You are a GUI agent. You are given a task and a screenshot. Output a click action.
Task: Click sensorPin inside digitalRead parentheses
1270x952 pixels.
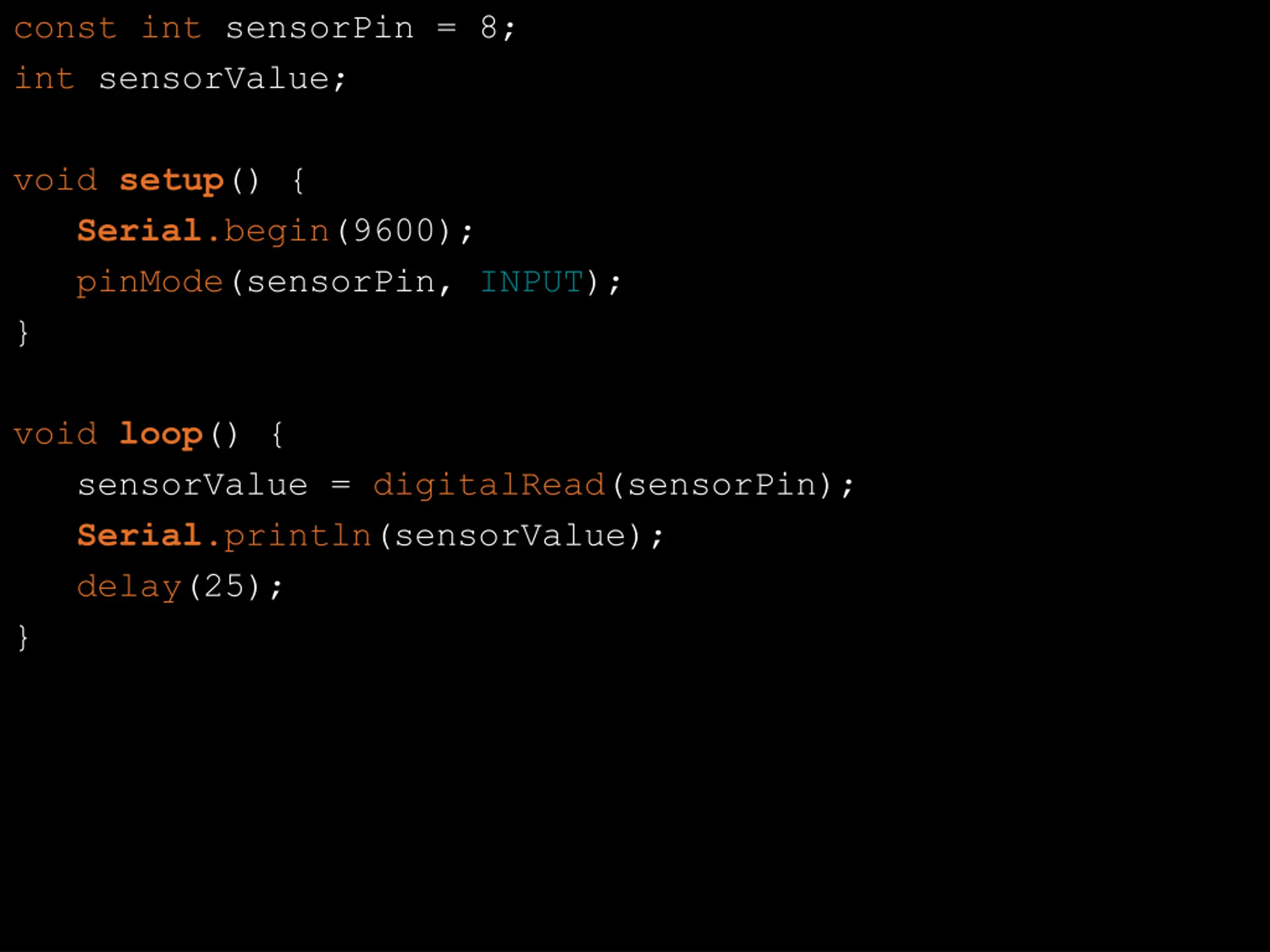pyautogui.click(x=722, y=485)
